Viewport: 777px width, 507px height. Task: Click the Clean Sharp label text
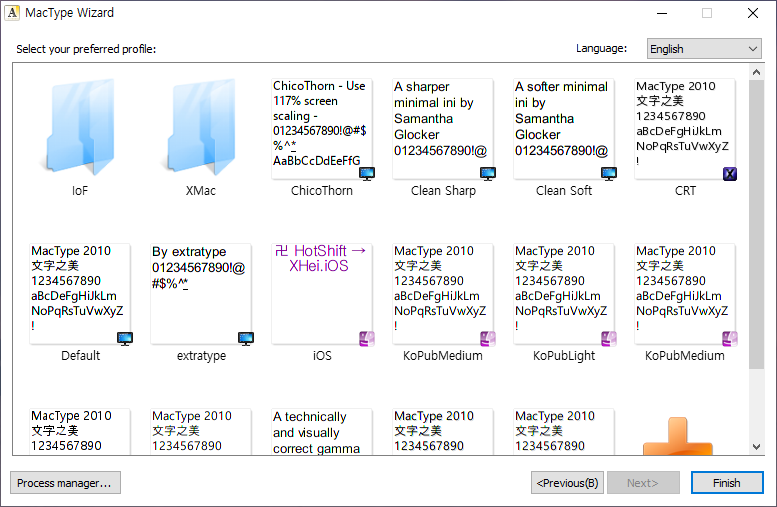[x=443, y=191]
